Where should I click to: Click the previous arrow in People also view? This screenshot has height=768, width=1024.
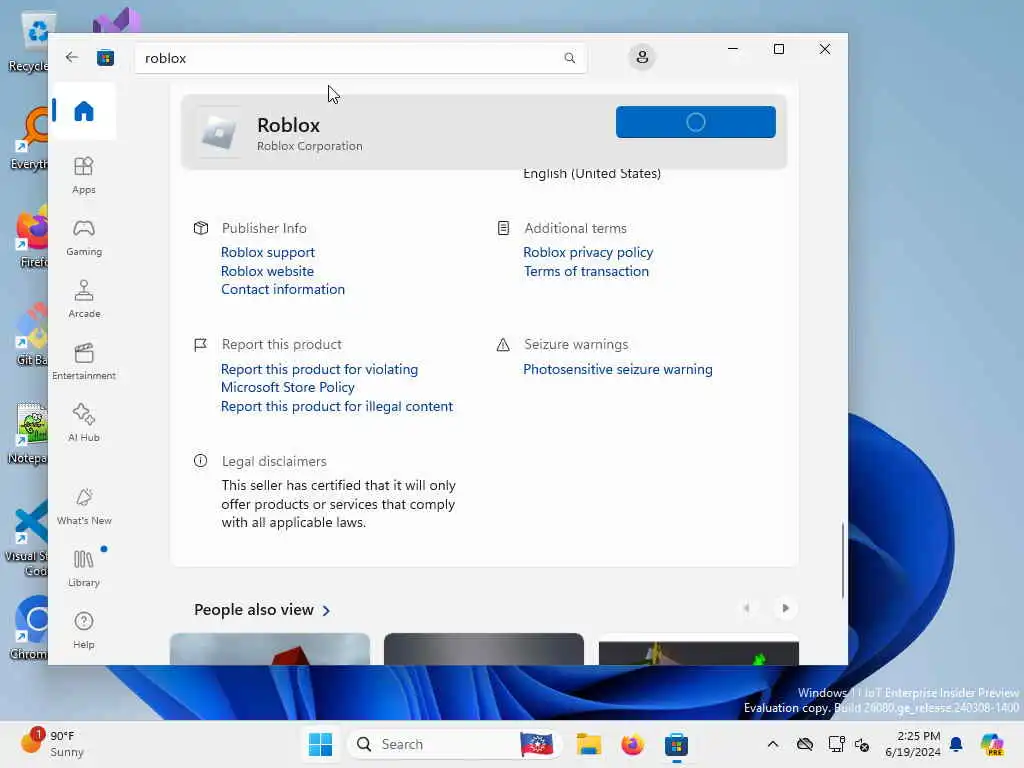click(746, 608)
